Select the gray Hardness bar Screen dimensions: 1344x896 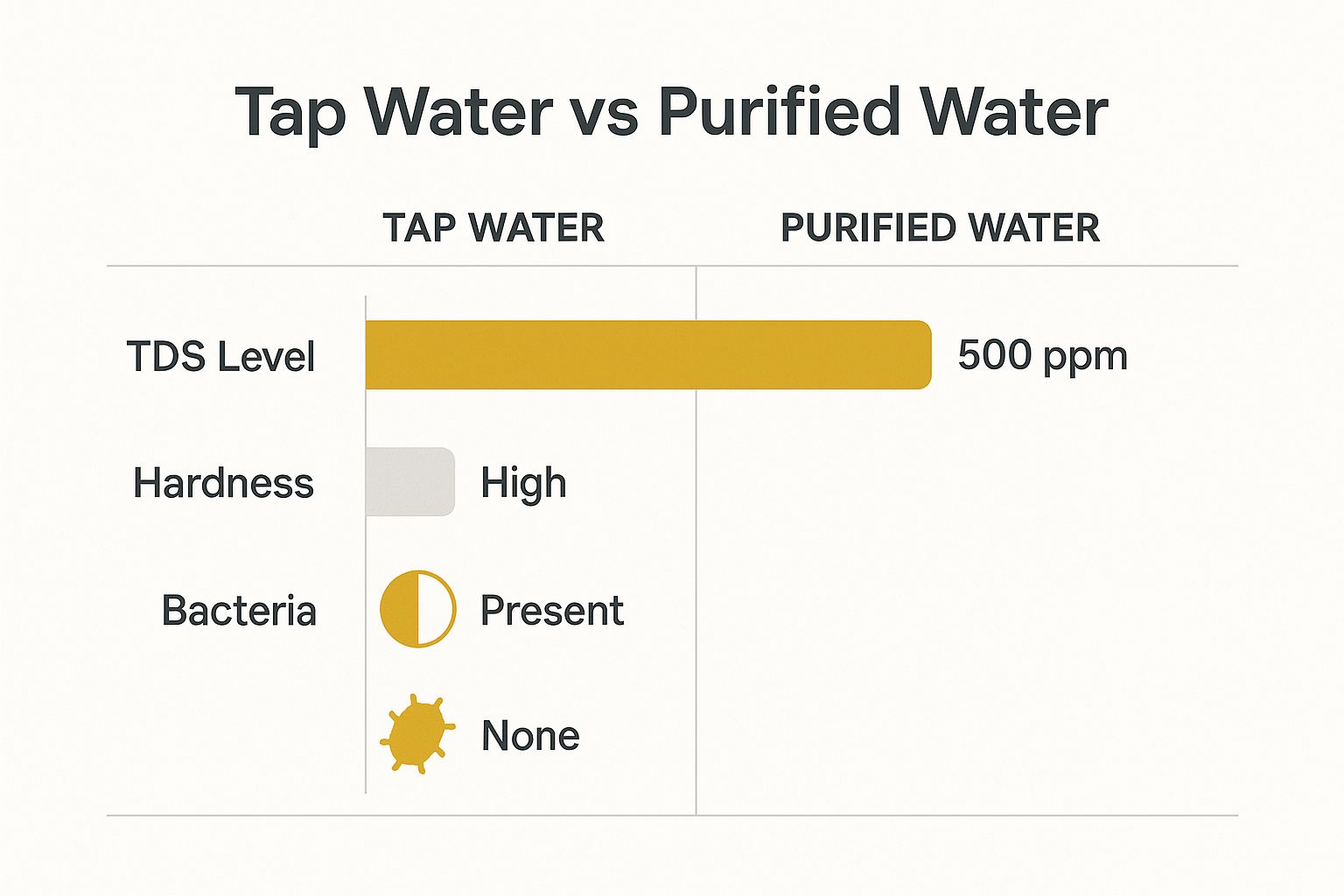pyautogui.click(x=409, y=481)
